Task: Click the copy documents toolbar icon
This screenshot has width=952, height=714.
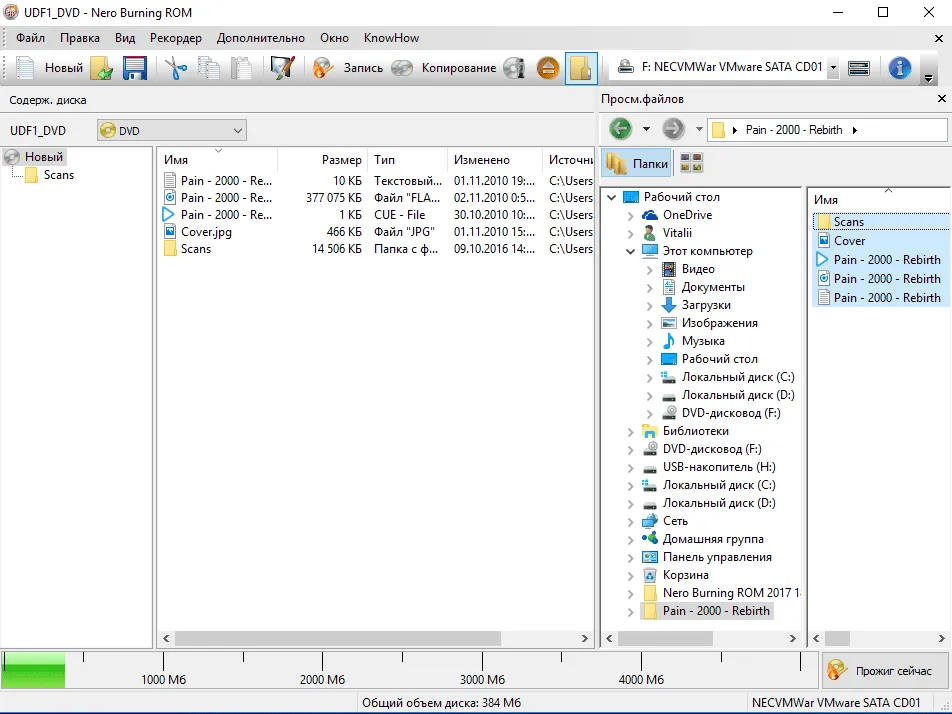Action: (x=209, y=67)
